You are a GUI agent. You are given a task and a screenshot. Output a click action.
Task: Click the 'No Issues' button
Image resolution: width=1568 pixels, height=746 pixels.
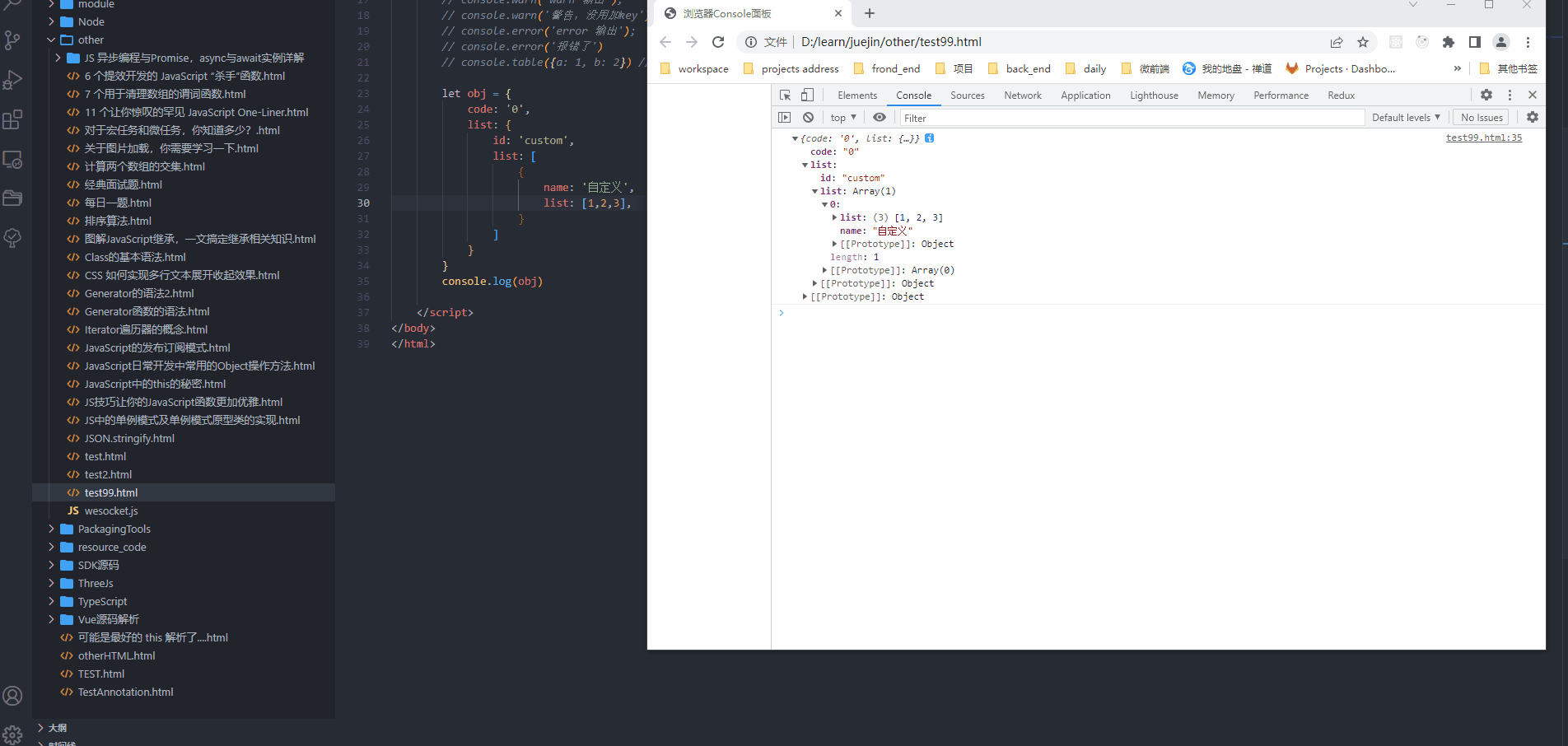(1480, 117)
